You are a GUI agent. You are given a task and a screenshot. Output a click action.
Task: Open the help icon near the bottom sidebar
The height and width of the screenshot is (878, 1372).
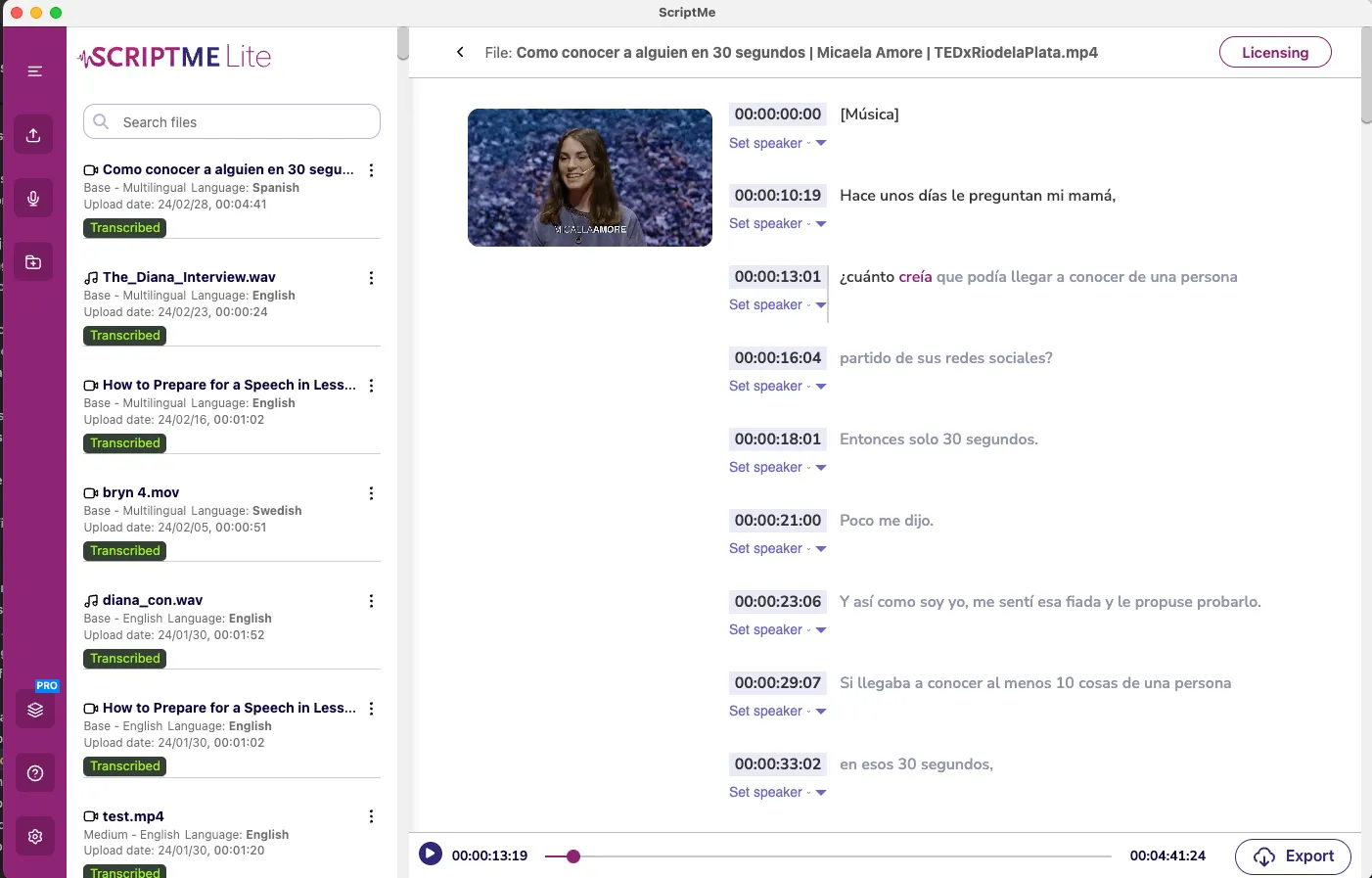(x=34, y=773)
